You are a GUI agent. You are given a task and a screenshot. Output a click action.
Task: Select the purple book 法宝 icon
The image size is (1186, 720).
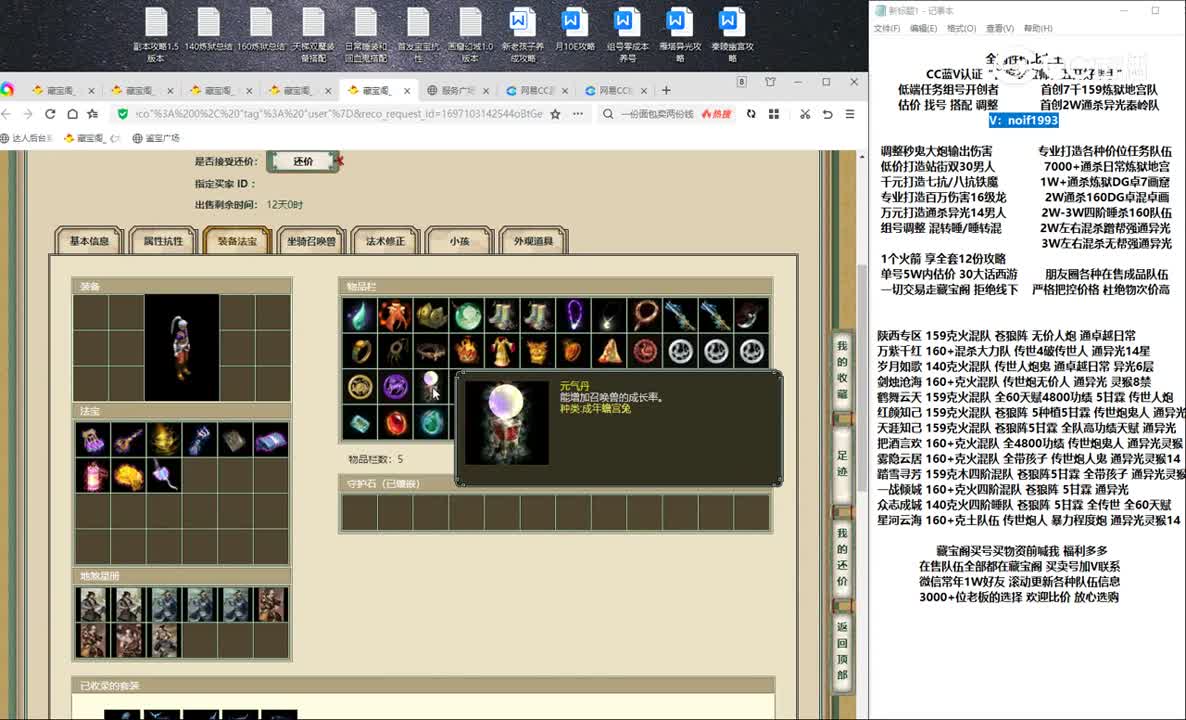tap(271, 439)
